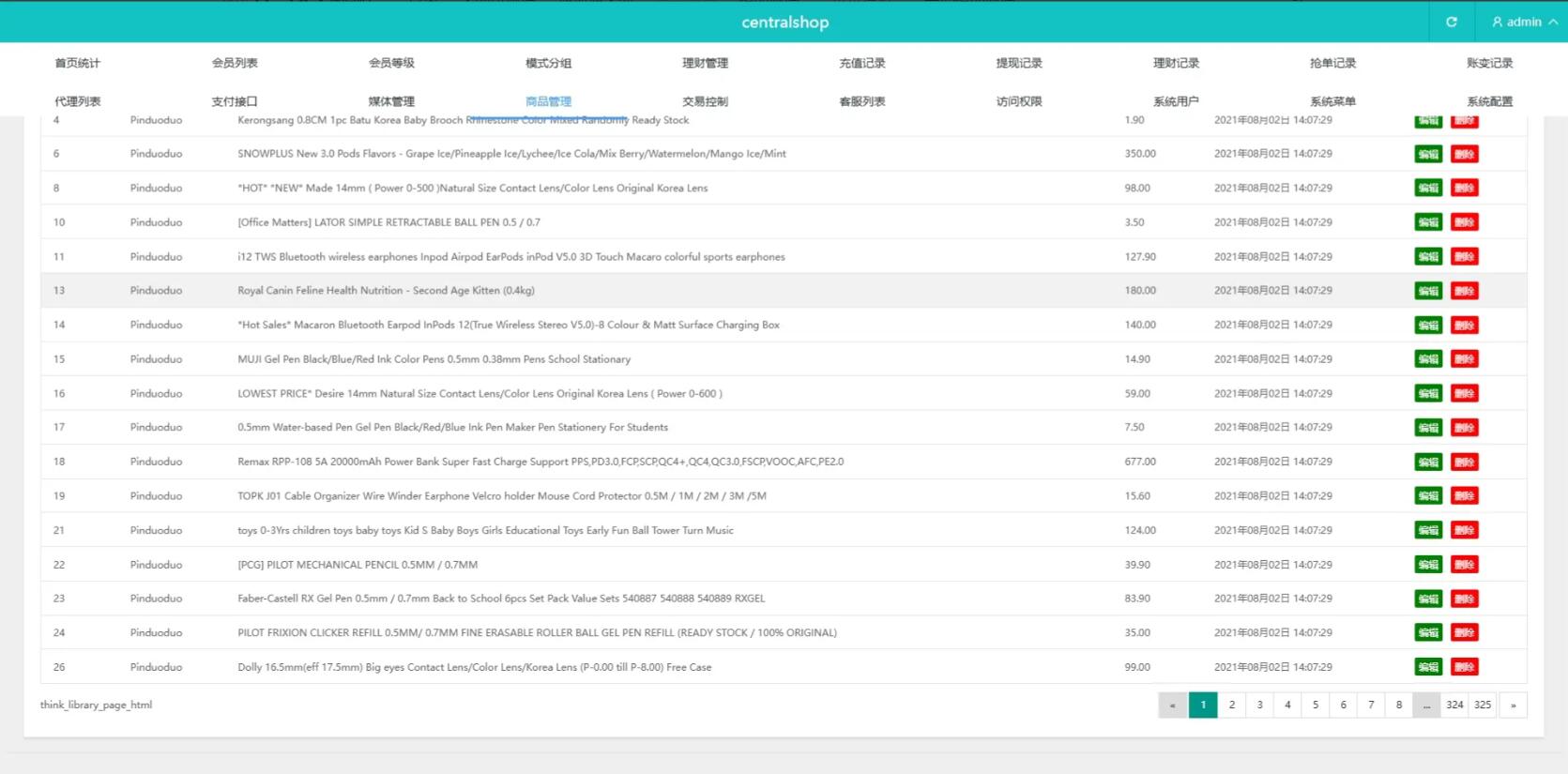The width and height of the screenshot is (1568, 774).
Task: Open the 会员列表 menu
Action: tap(235, 63)
